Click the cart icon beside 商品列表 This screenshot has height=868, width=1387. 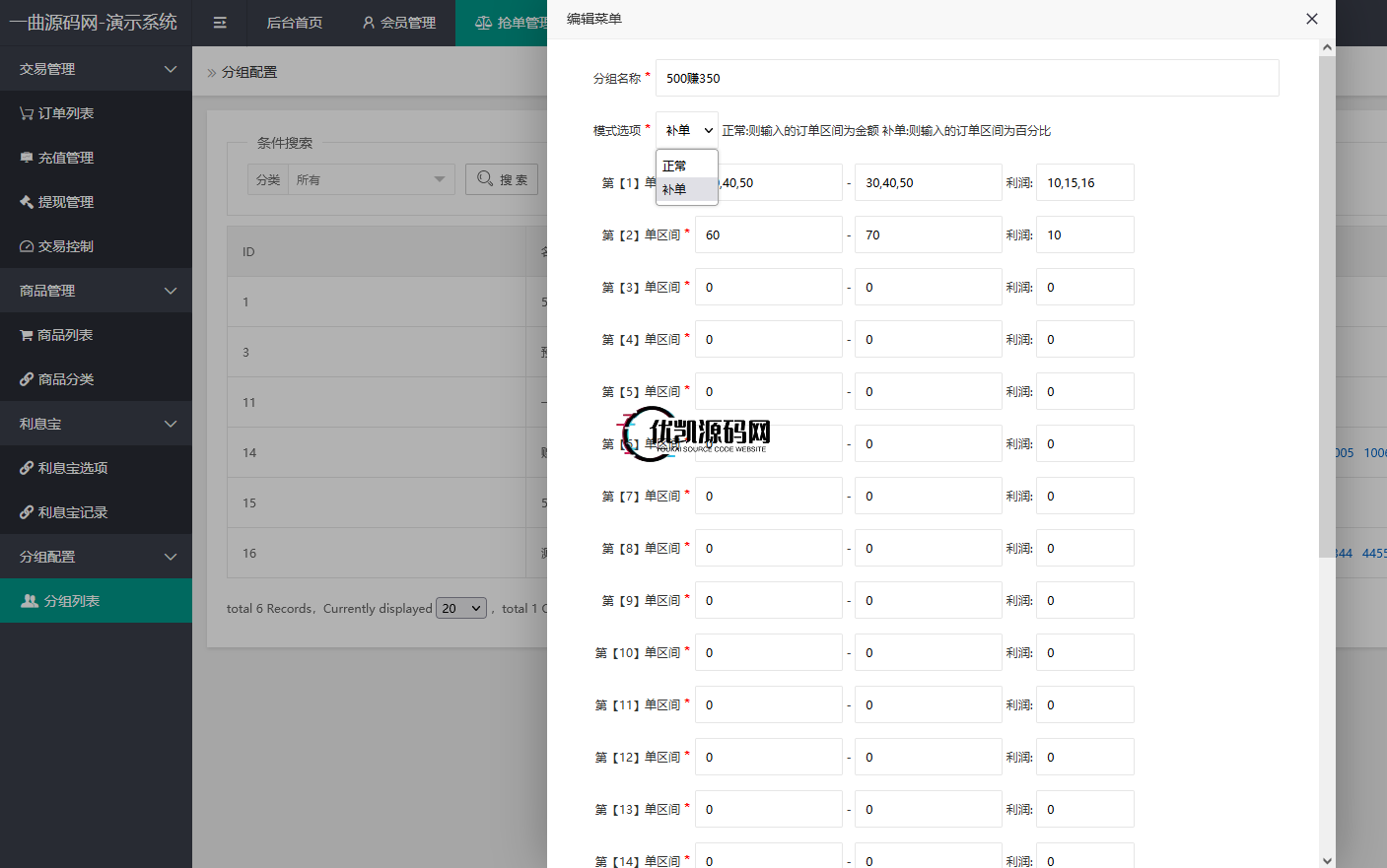click(x=27, y=335)
